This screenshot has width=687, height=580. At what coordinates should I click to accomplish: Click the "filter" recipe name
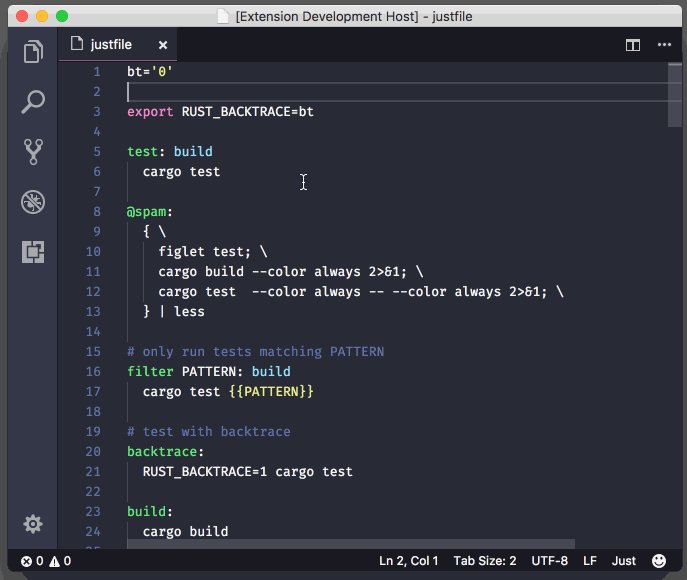click(150, 371)
